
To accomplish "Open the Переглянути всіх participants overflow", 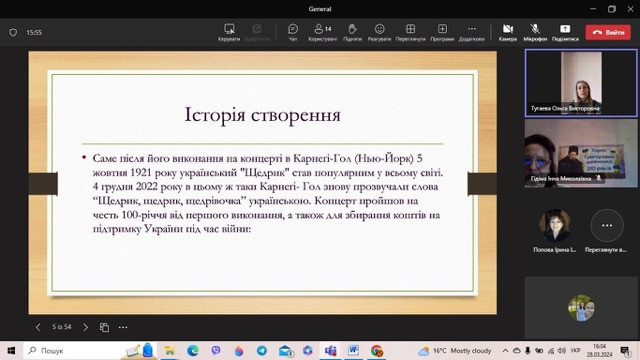I will tap(607, 225).
